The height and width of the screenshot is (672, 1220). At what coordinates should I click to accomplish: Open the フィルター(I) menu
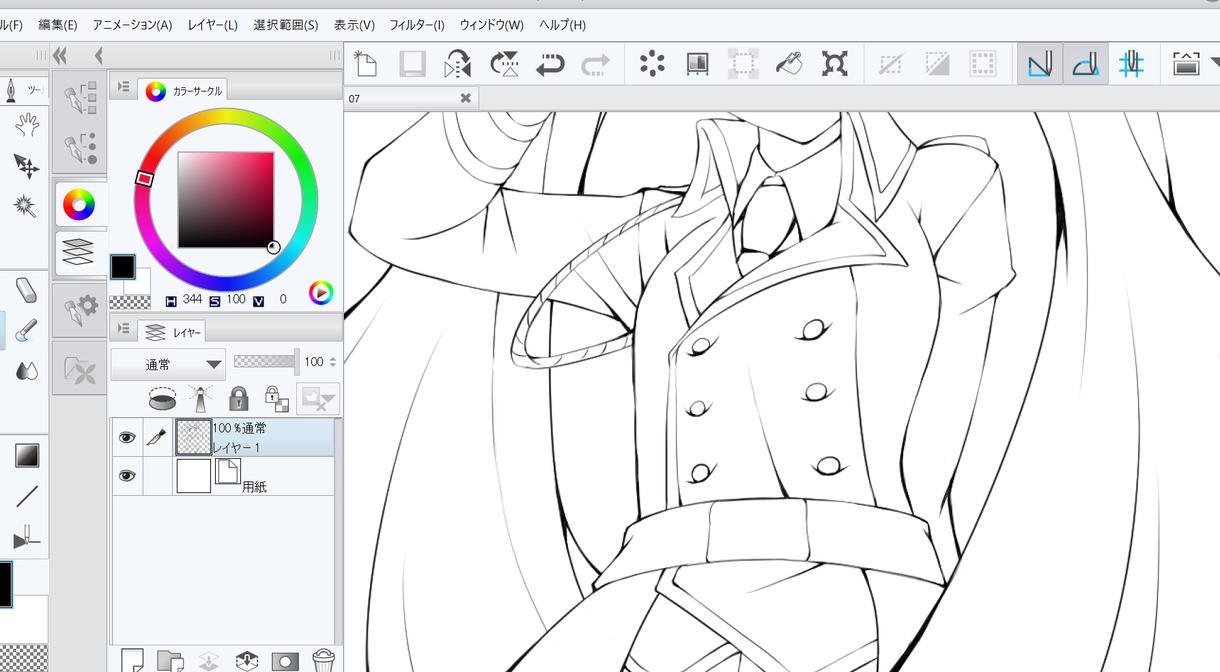click(416, 24)
